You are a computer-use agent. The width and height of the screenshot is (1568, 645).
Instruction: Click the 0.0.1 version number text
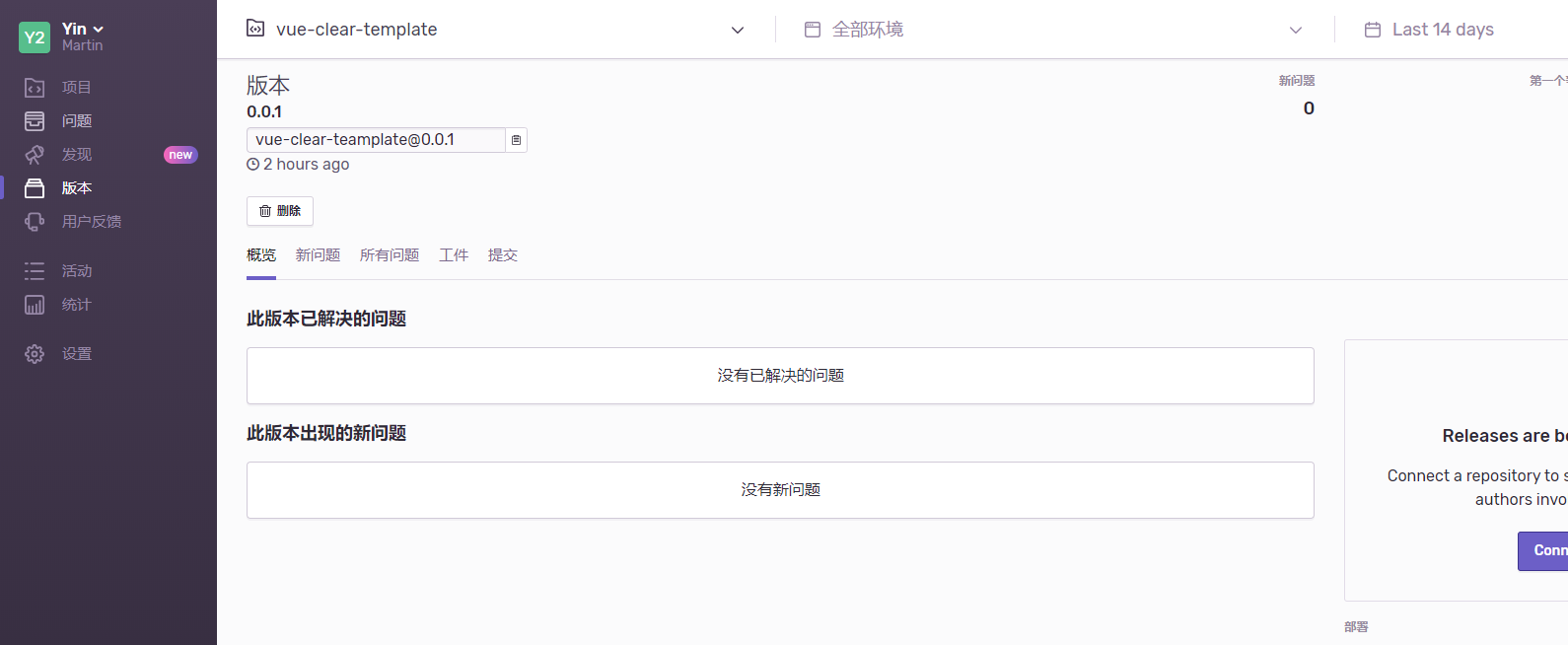click(264, 112)
